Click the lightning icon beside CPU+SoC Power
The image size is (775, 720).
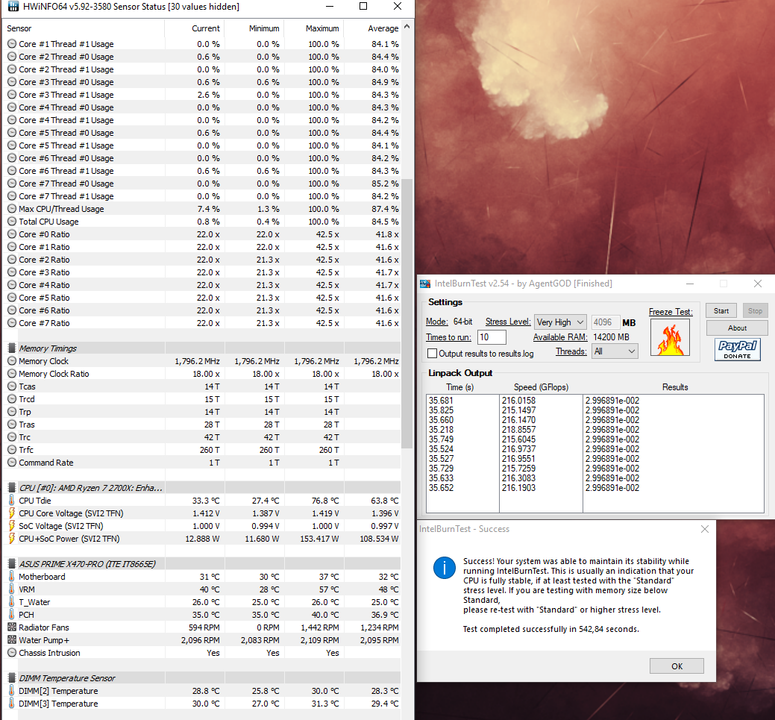point(12,538)
